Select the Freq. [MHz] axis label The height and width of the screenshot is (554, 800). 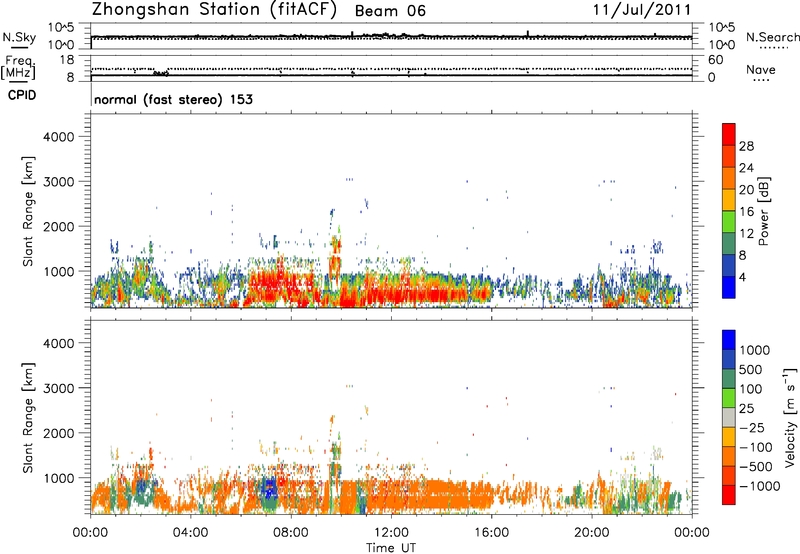pyautogui.click(x=19, y=68)
